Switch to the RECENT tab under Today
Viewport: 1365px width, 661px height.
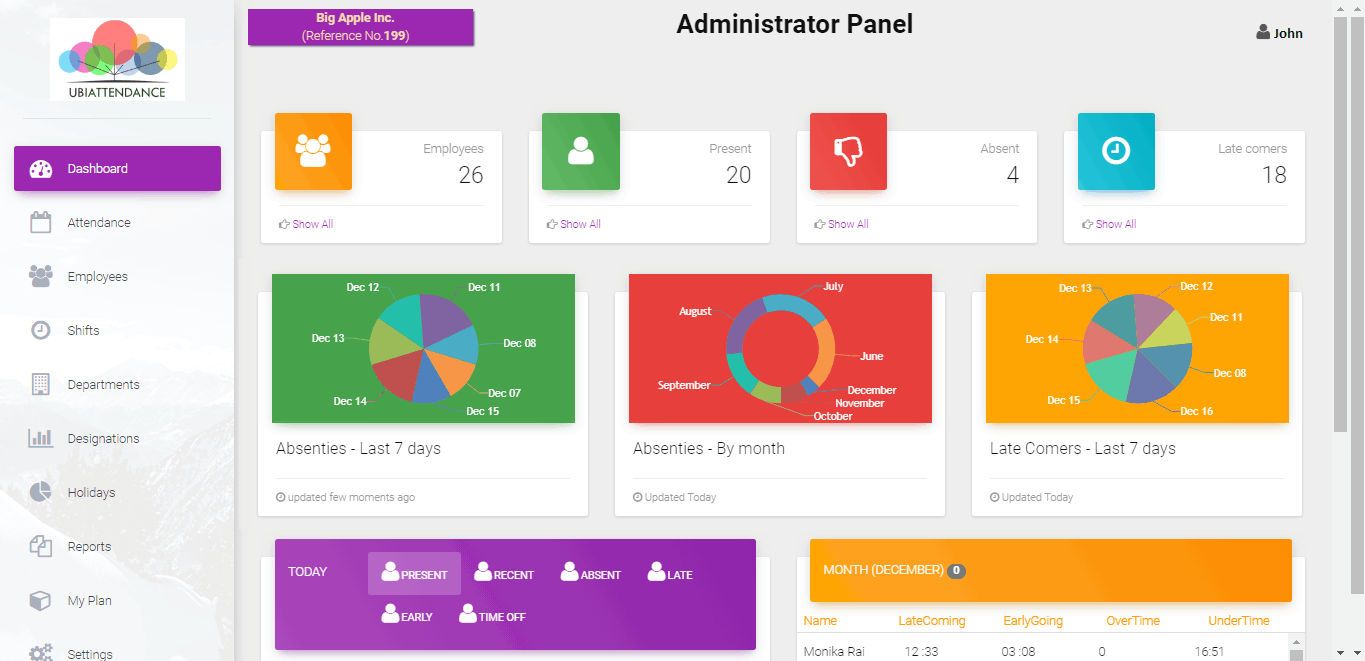click(x=504, y=573)
